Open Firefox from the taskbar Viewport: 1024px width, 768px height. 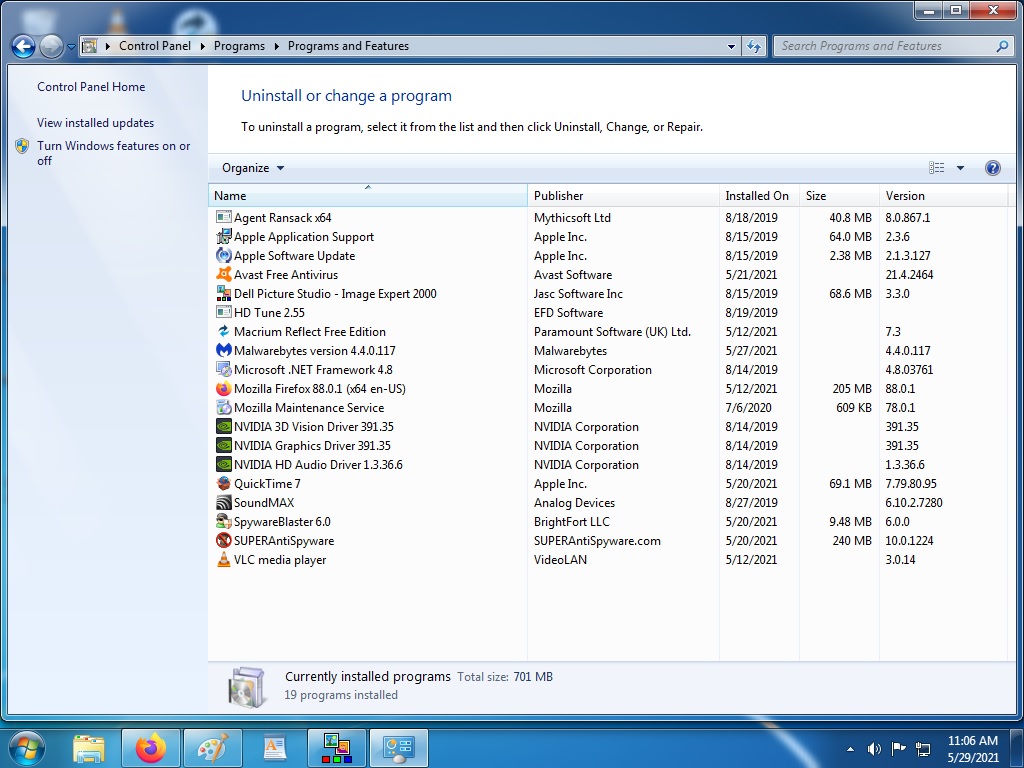151,748
